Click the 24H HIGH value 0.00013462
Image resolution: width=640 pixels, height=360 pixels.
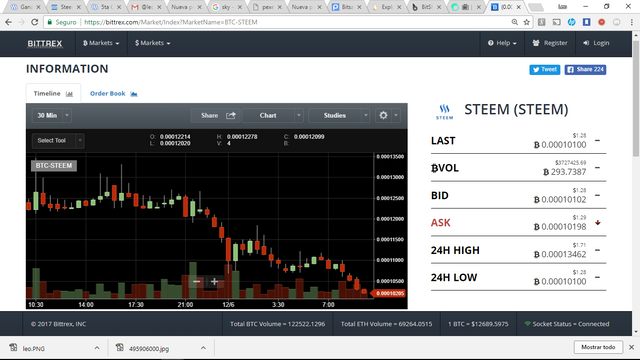560,254
